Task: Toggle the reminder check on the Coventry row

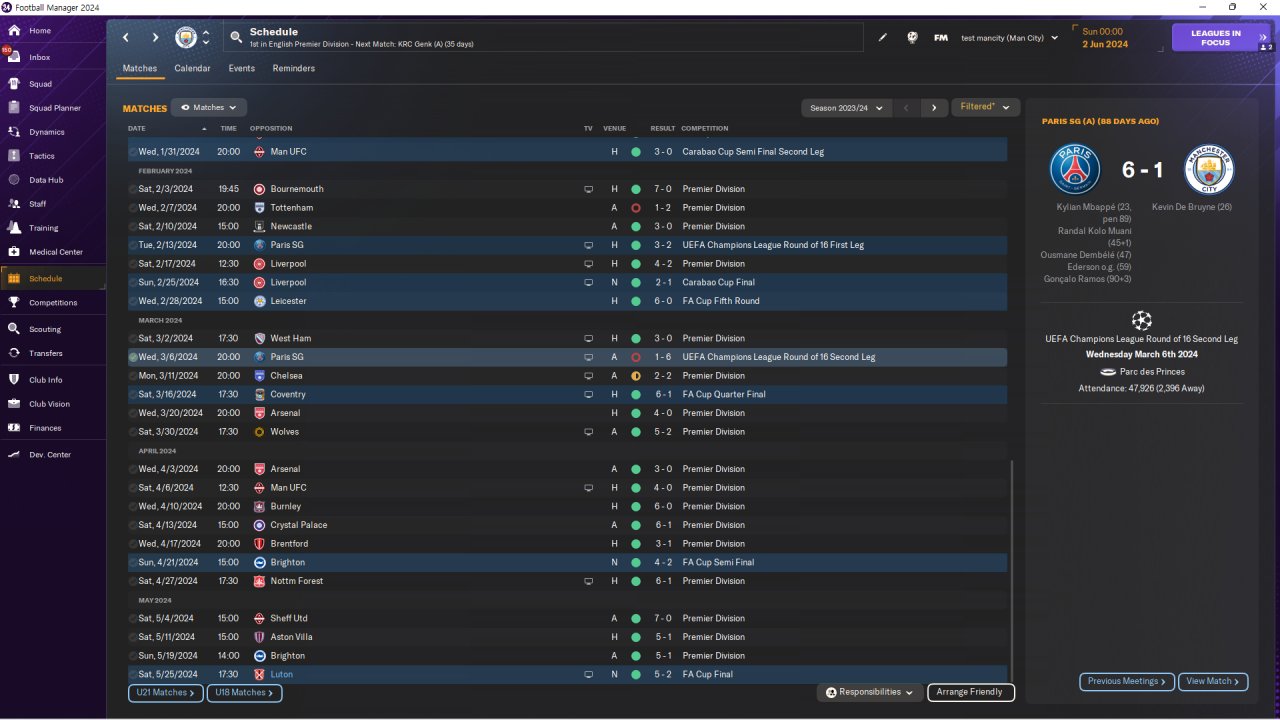Action: [x=133, y=394]
